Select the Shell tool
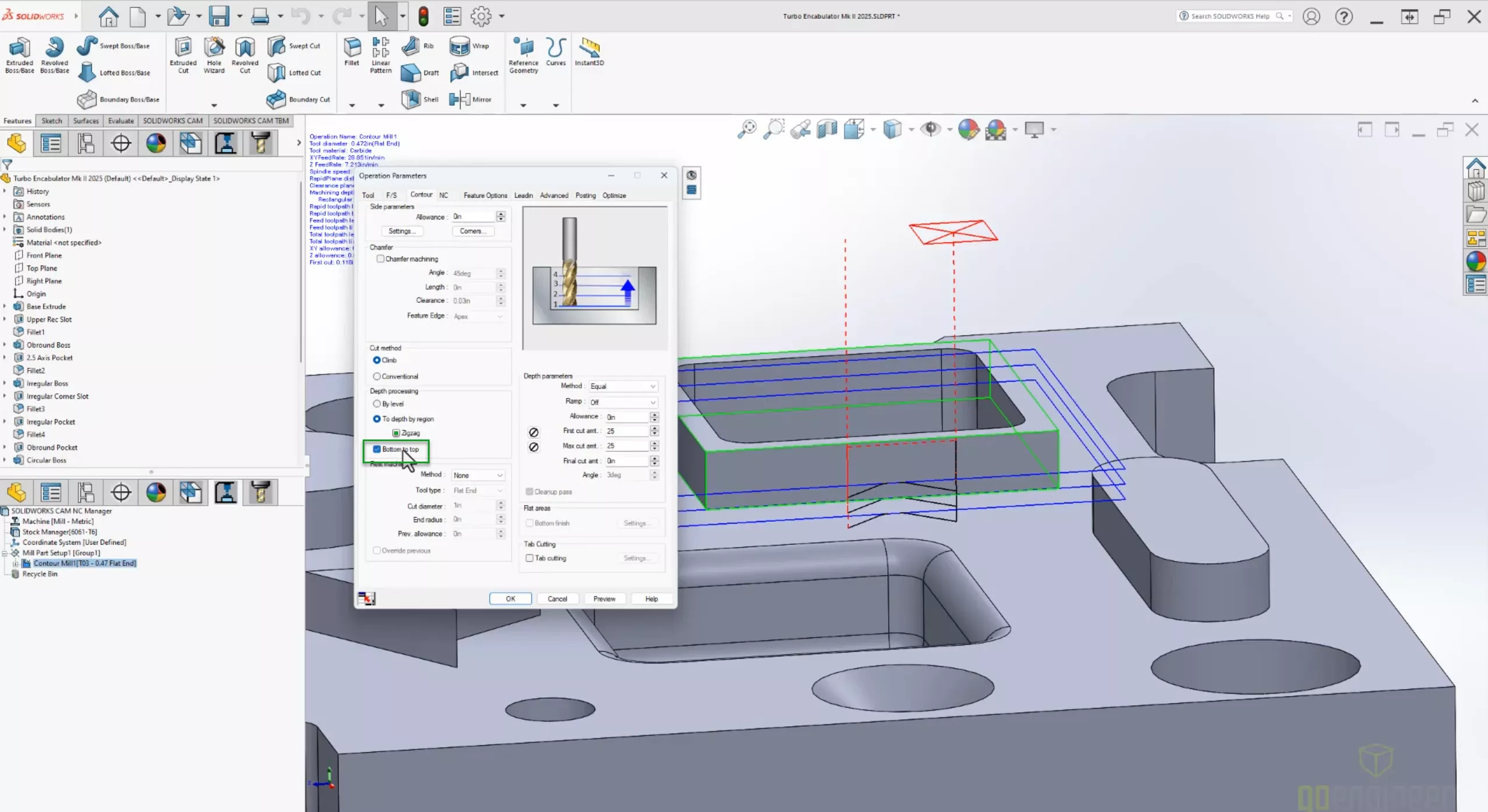This screenshot has height=812, width=1488. click(420, 100)
